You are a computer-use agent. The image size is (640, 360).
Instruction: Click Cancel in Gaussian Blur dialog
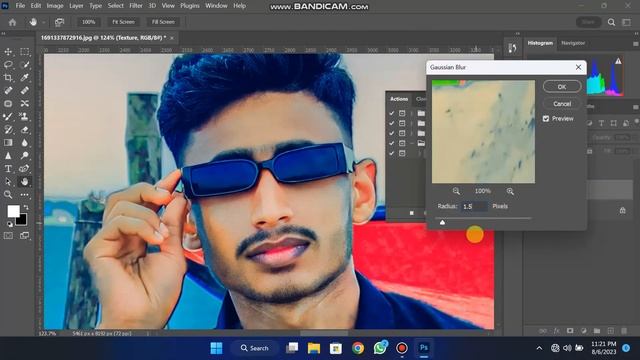562,104
